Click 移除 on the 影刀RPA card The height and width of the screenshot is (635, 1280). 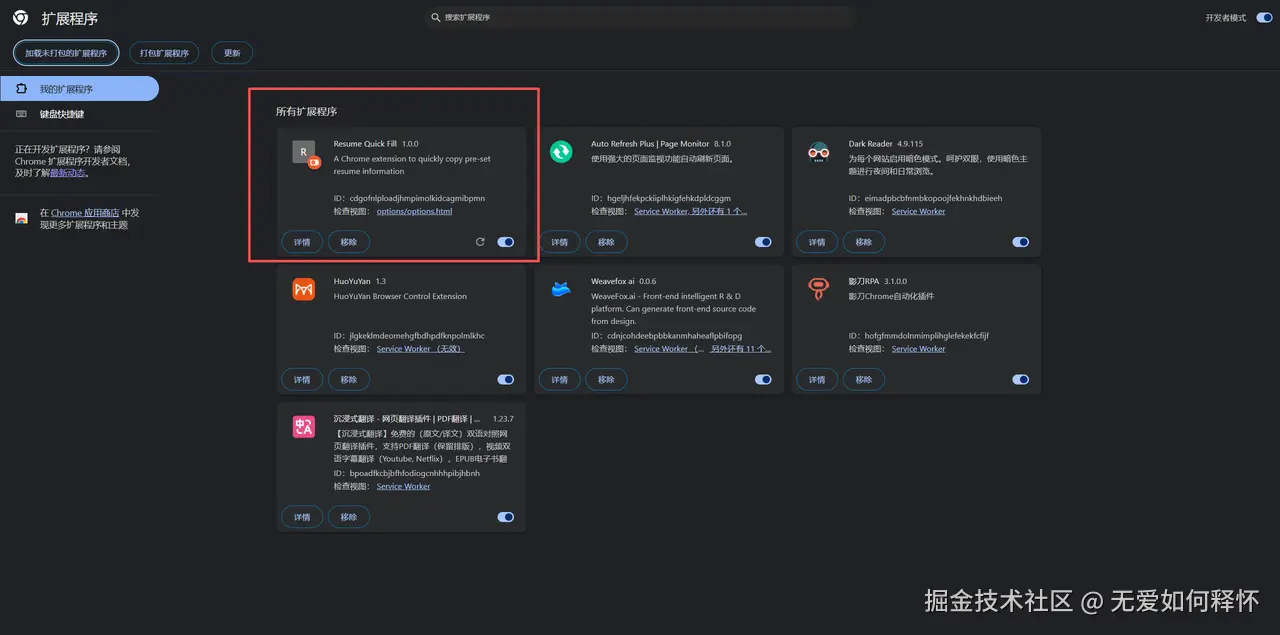pos(864,379)
